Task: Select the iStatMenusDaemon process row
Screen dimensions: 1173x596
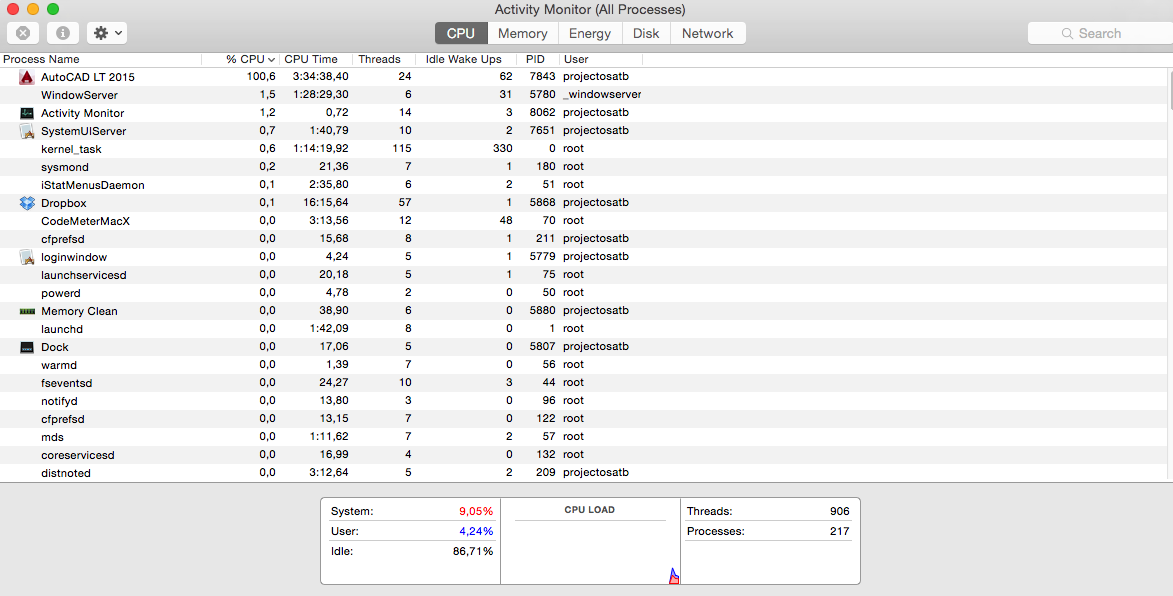Action: tap(584, 185)
